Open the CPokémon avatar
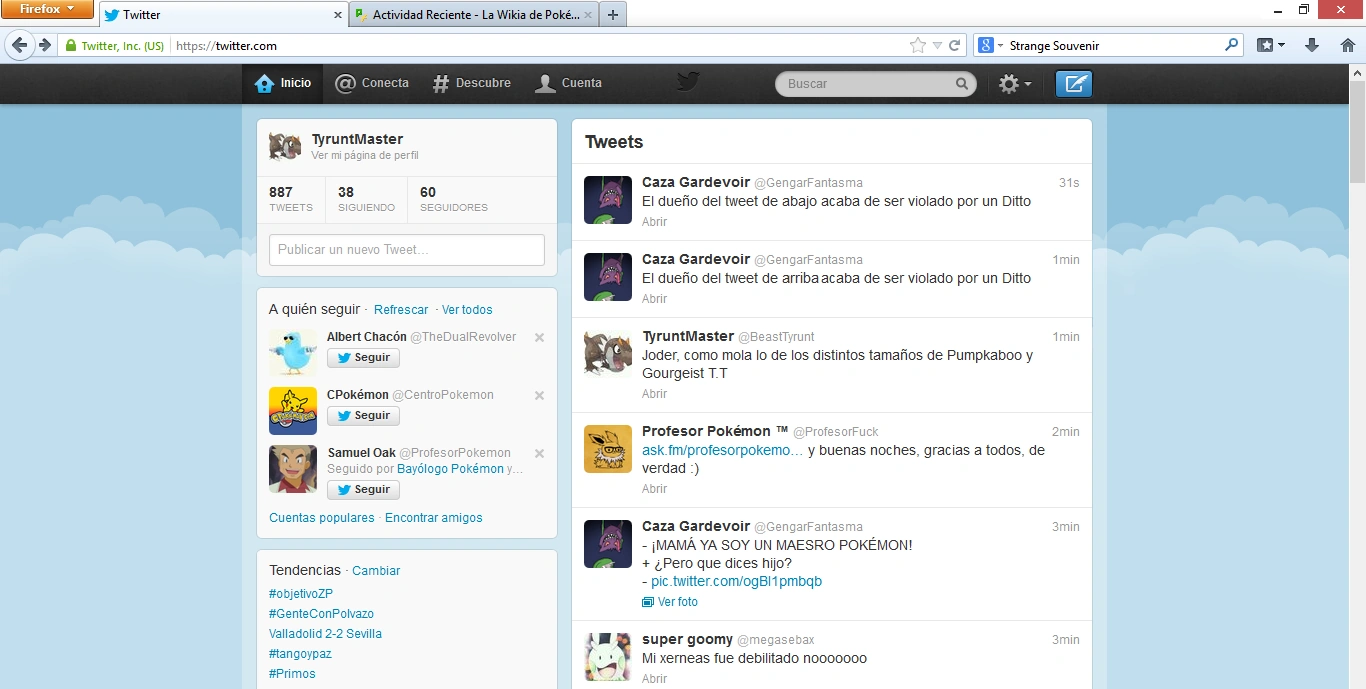Screen dimensions: 1366x689 [293, 411]
